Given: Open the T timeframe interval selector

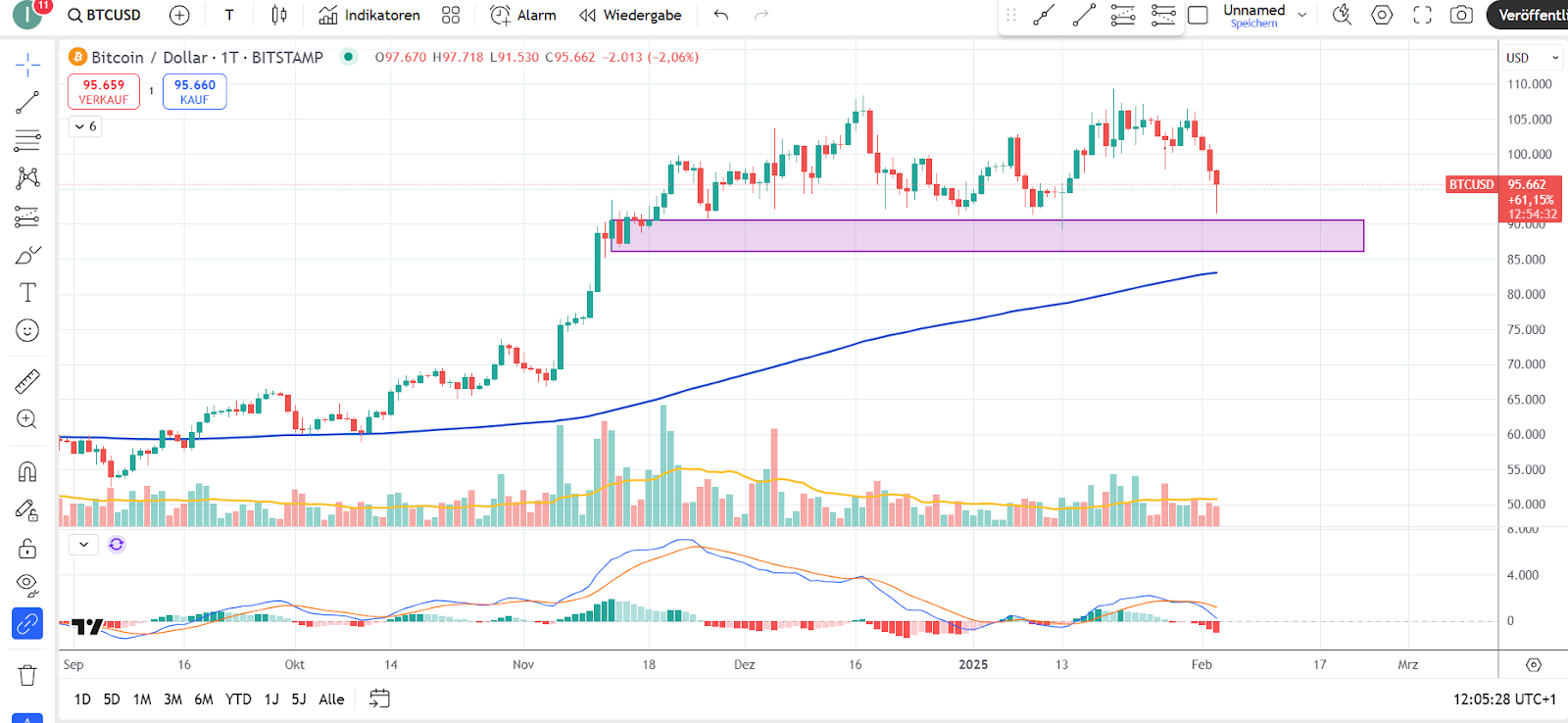Looking at the screenshot, I should pos(229,15).
